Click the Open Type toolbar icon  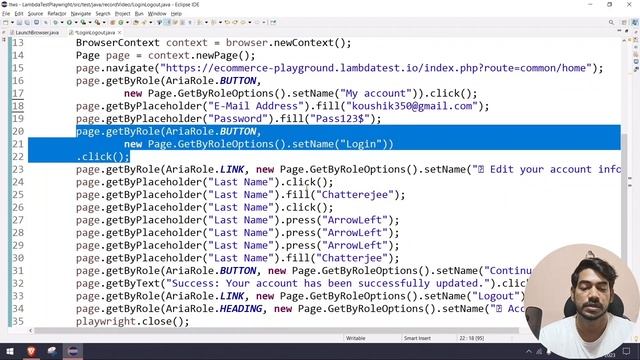136,22
